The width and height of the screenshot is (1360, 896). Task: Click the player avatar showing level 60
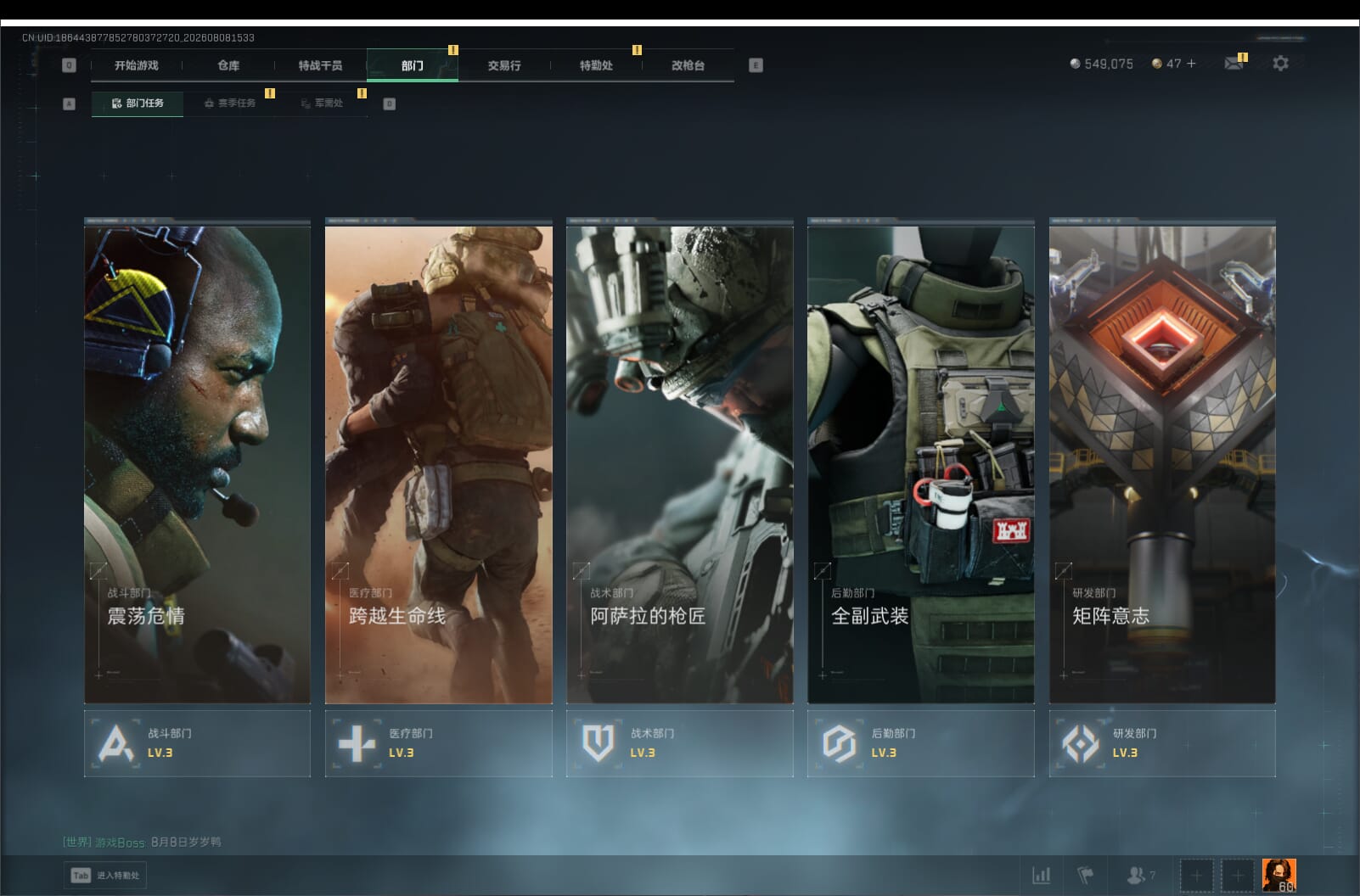(1279, 875)
